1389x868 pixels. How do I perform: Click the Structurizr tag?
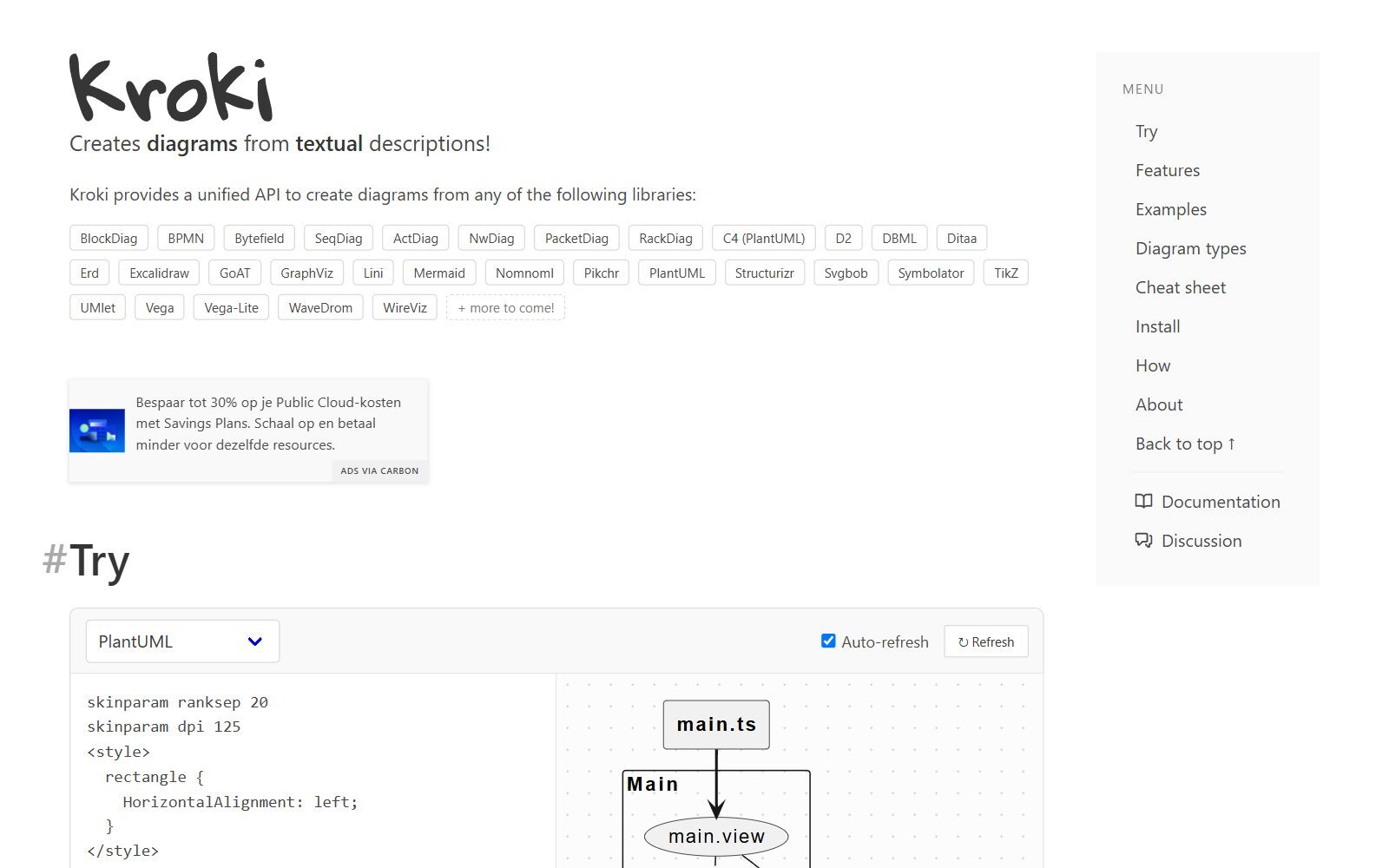point(765,273)
